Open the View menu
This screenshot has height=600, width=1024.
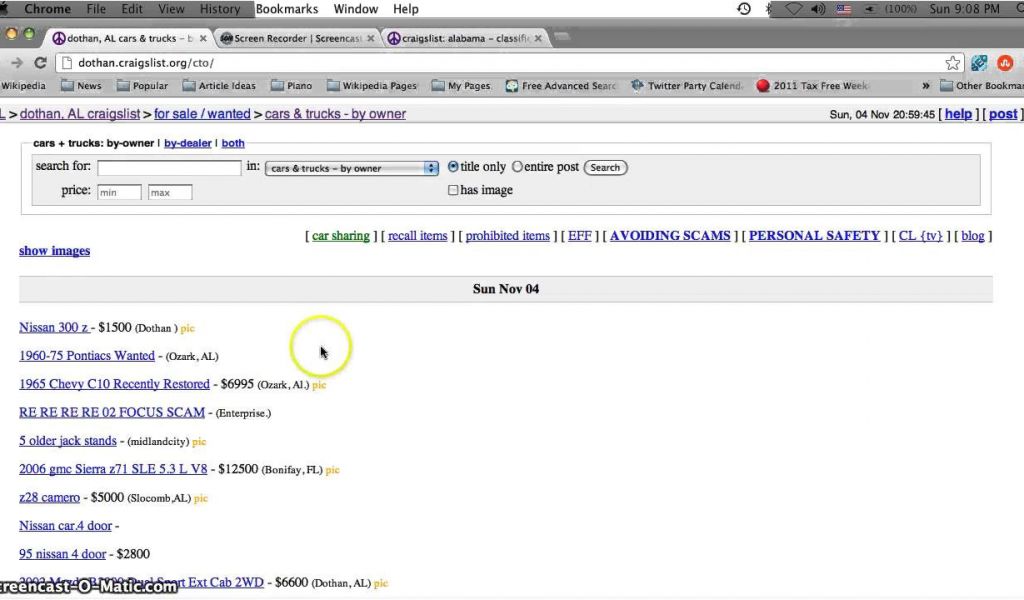coord(171,9)
